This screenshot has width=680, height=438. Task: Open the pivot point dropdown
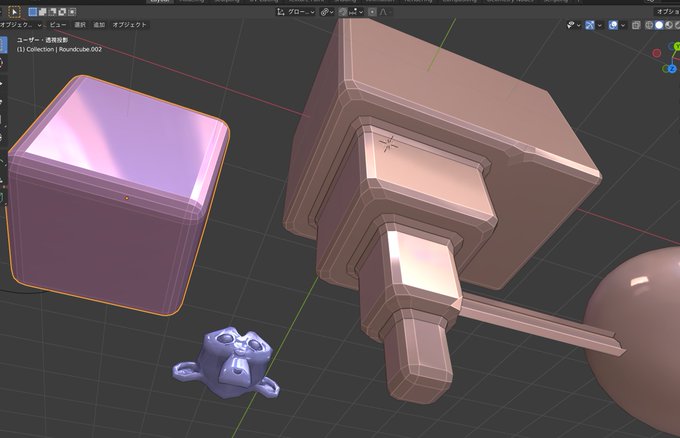pos(327,12)
